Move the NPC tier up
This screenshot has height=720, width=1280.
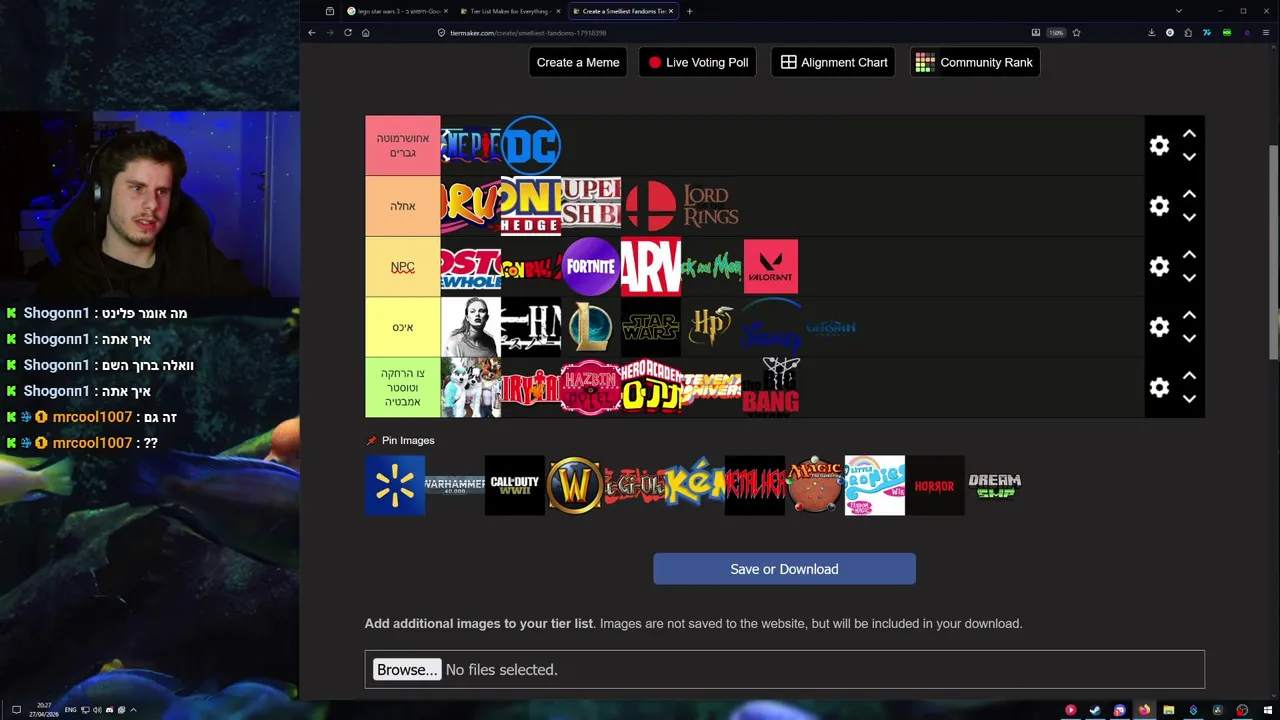click(x=1189, y=255)
